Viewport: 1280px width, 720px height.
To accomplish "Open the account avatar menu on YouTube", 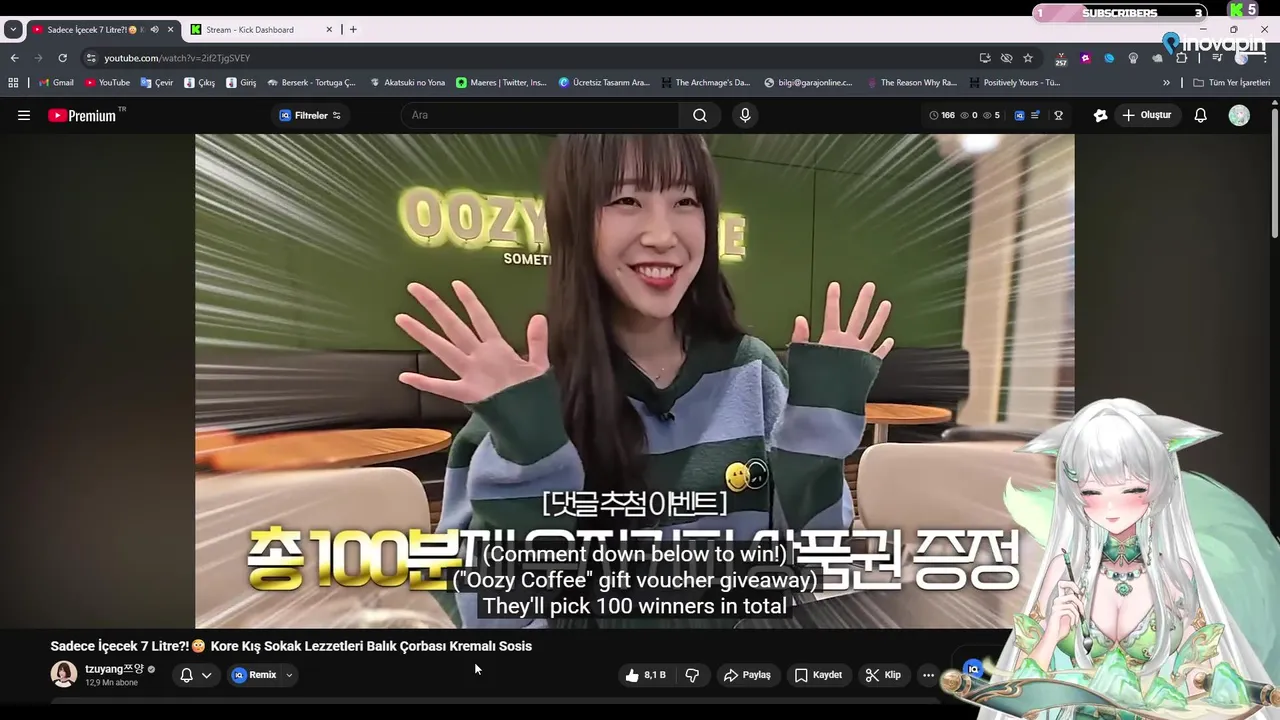I will (1239, 115).
